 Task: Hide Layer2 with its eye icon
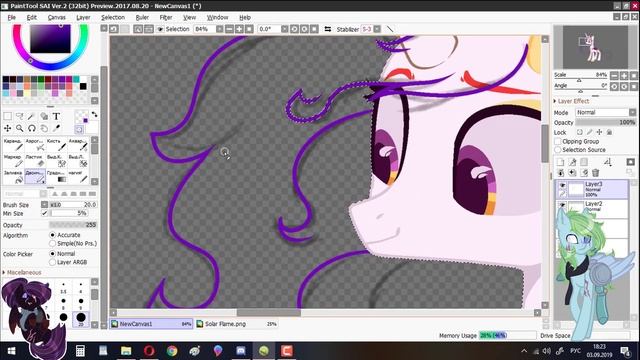[x=562, y=204]
